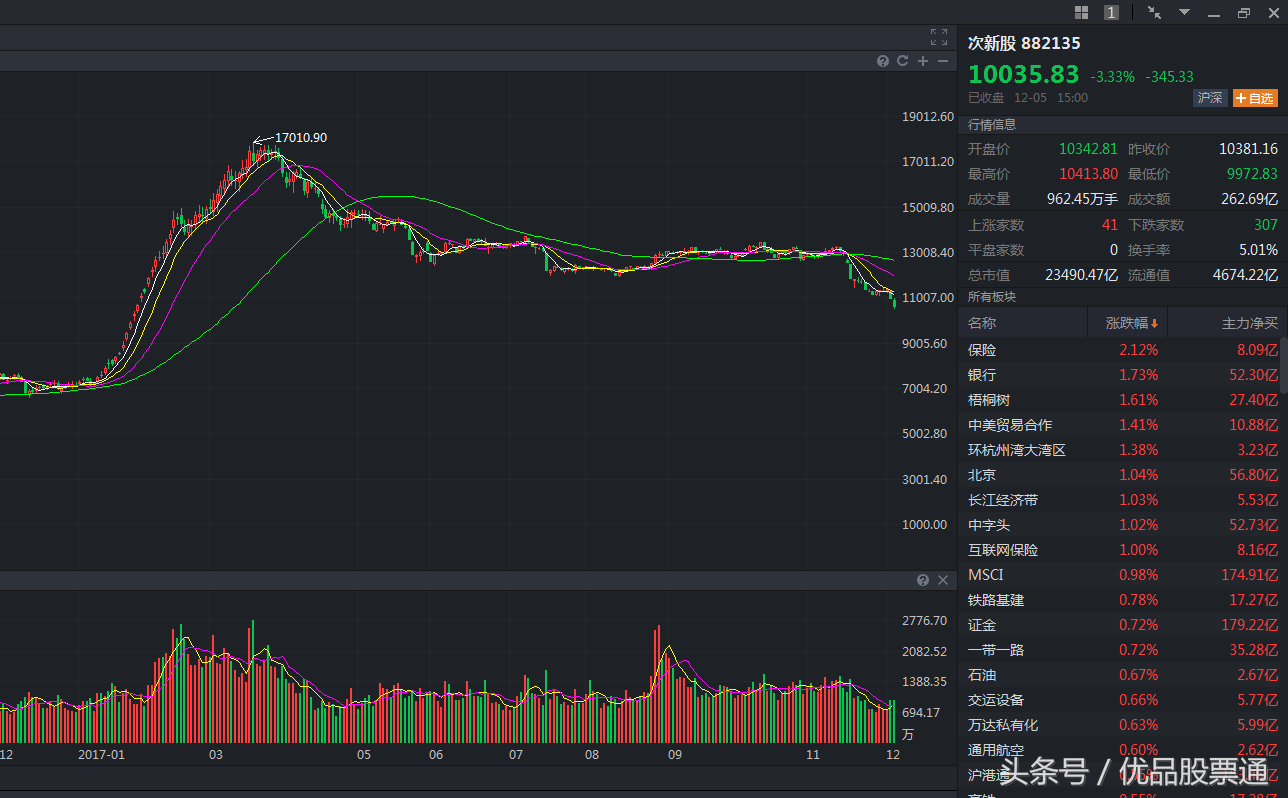Screen dimensions: 1288x798
Task: Click the 银行 net inflow 52.30亿
Action: pyautogui.click(x=1255, y=375)
